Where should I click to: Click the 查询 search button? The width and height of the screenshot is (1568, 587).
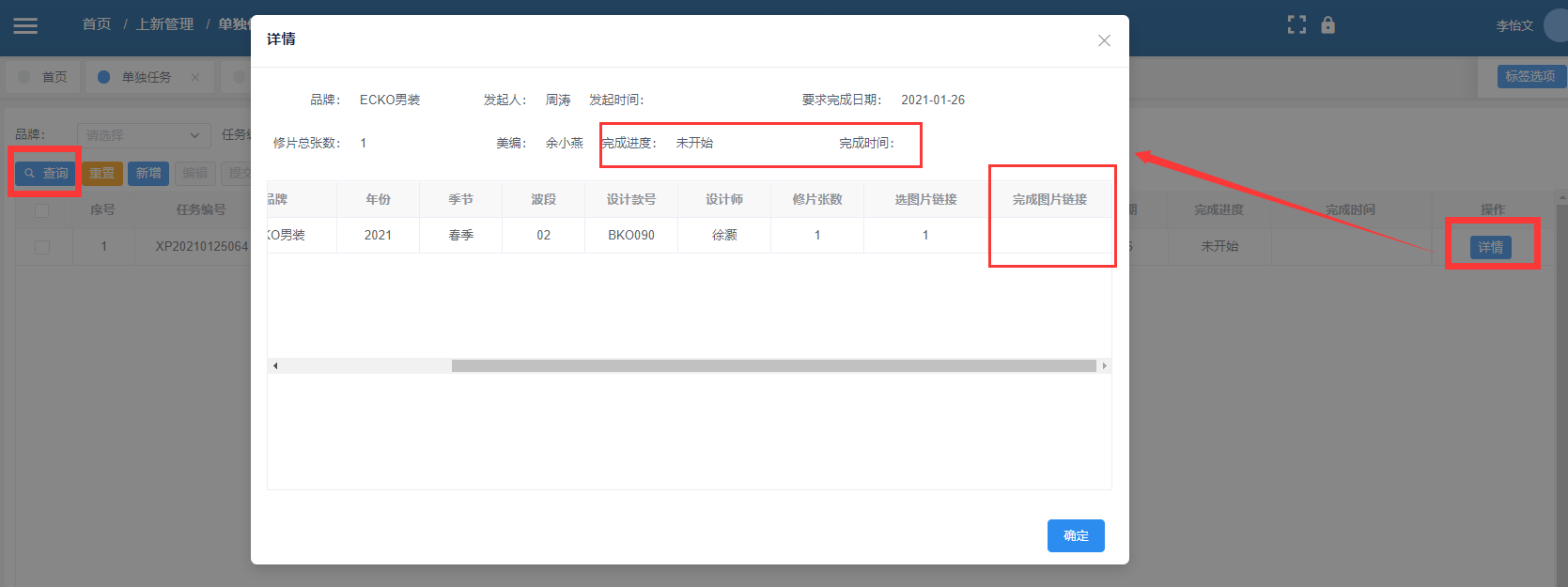point(46,173)
